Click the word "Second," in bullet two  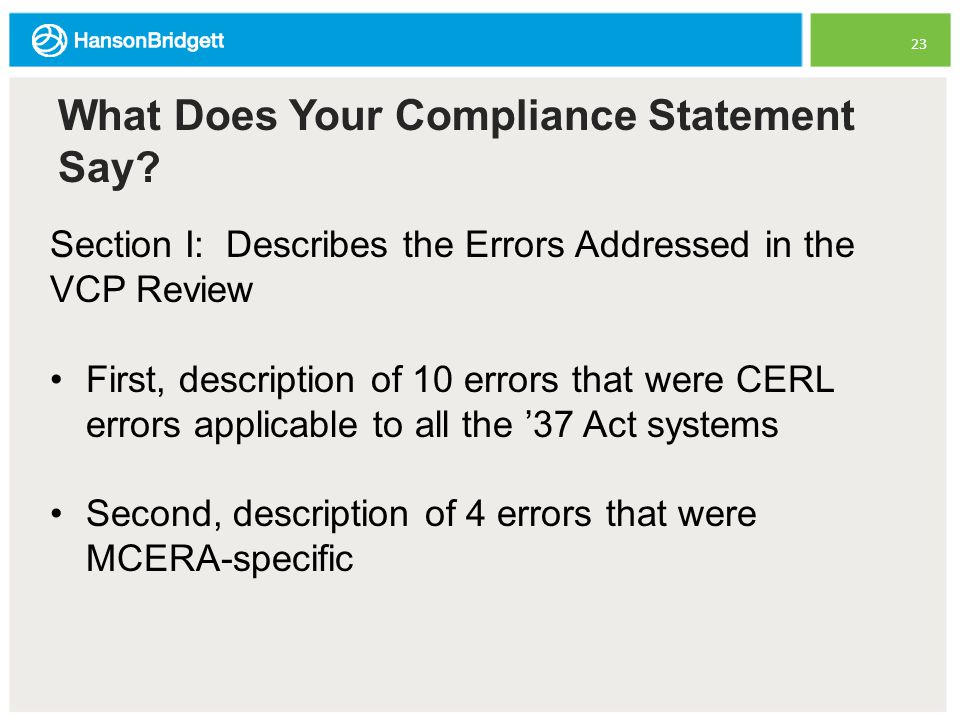pyautogui.click(x=154, y=513)
